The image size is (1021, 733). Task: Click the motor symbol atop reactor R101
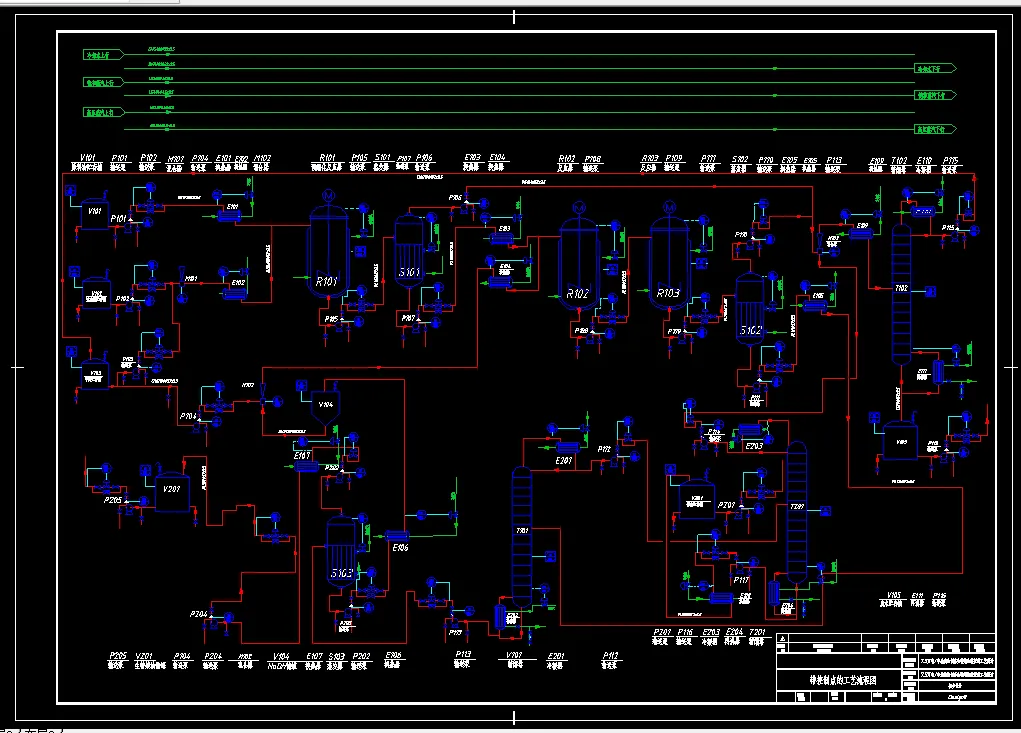coord(329,196)
